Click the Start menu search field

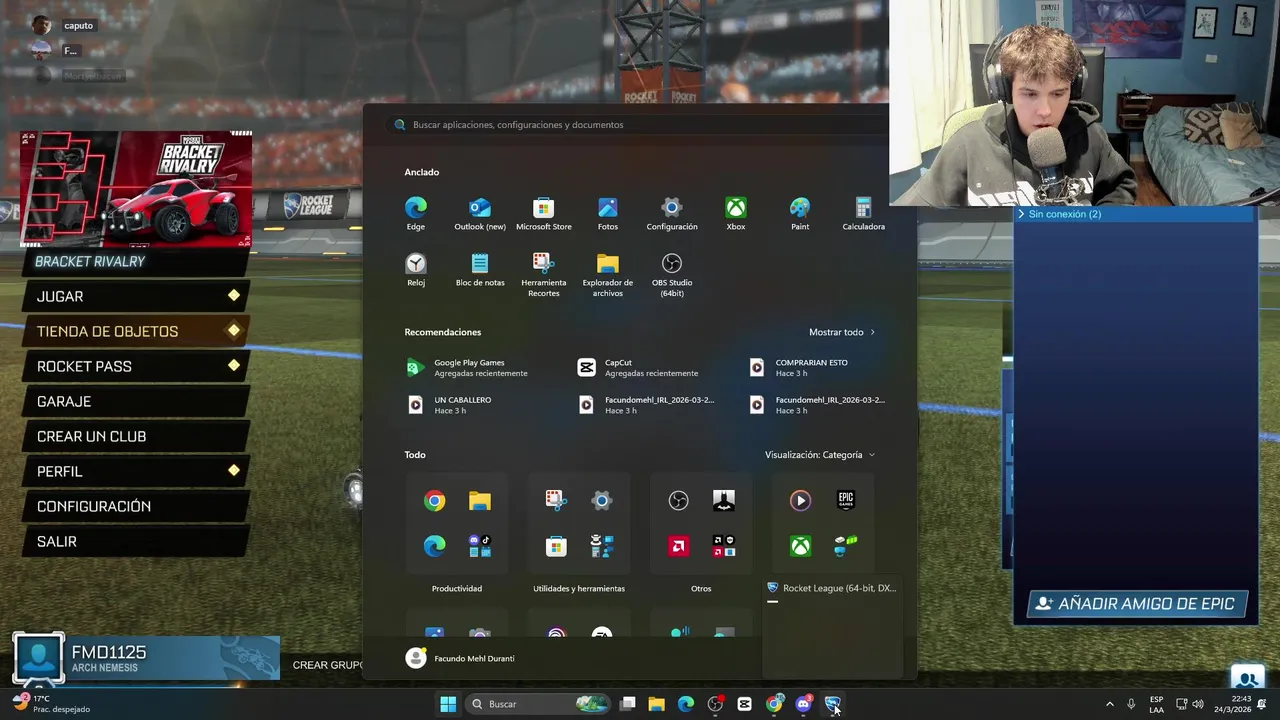click(x=640, y=125)
